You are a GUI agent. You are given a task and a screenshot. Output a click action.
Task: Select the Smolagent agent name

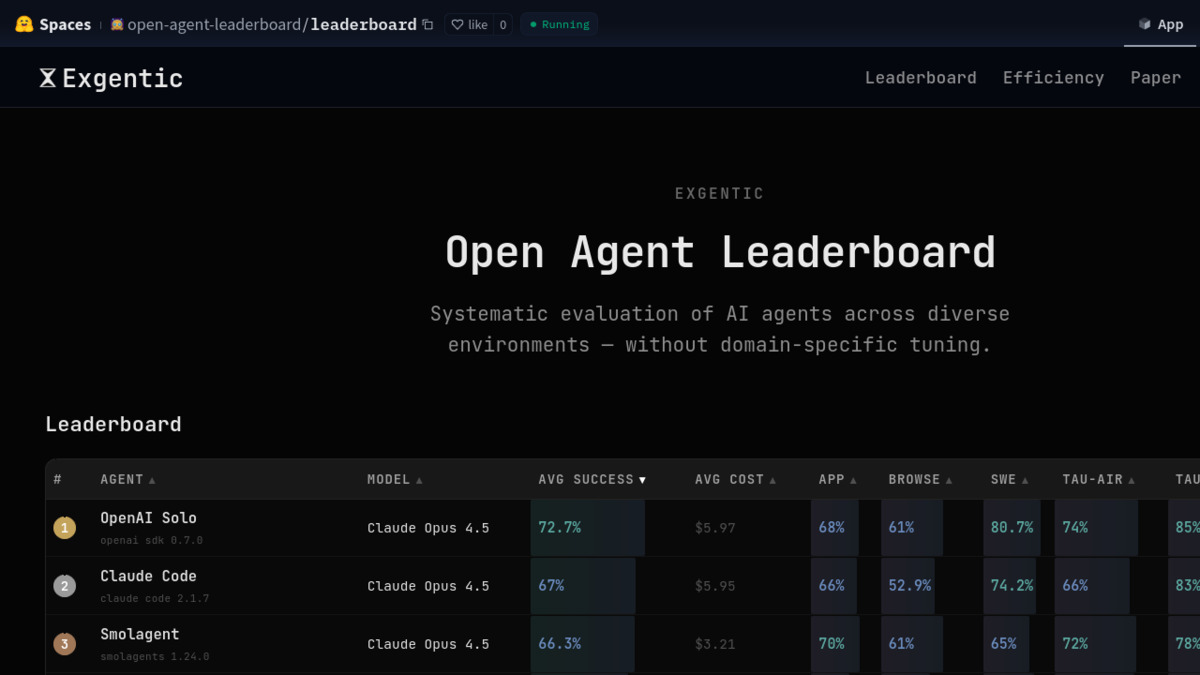coord(140,634)
